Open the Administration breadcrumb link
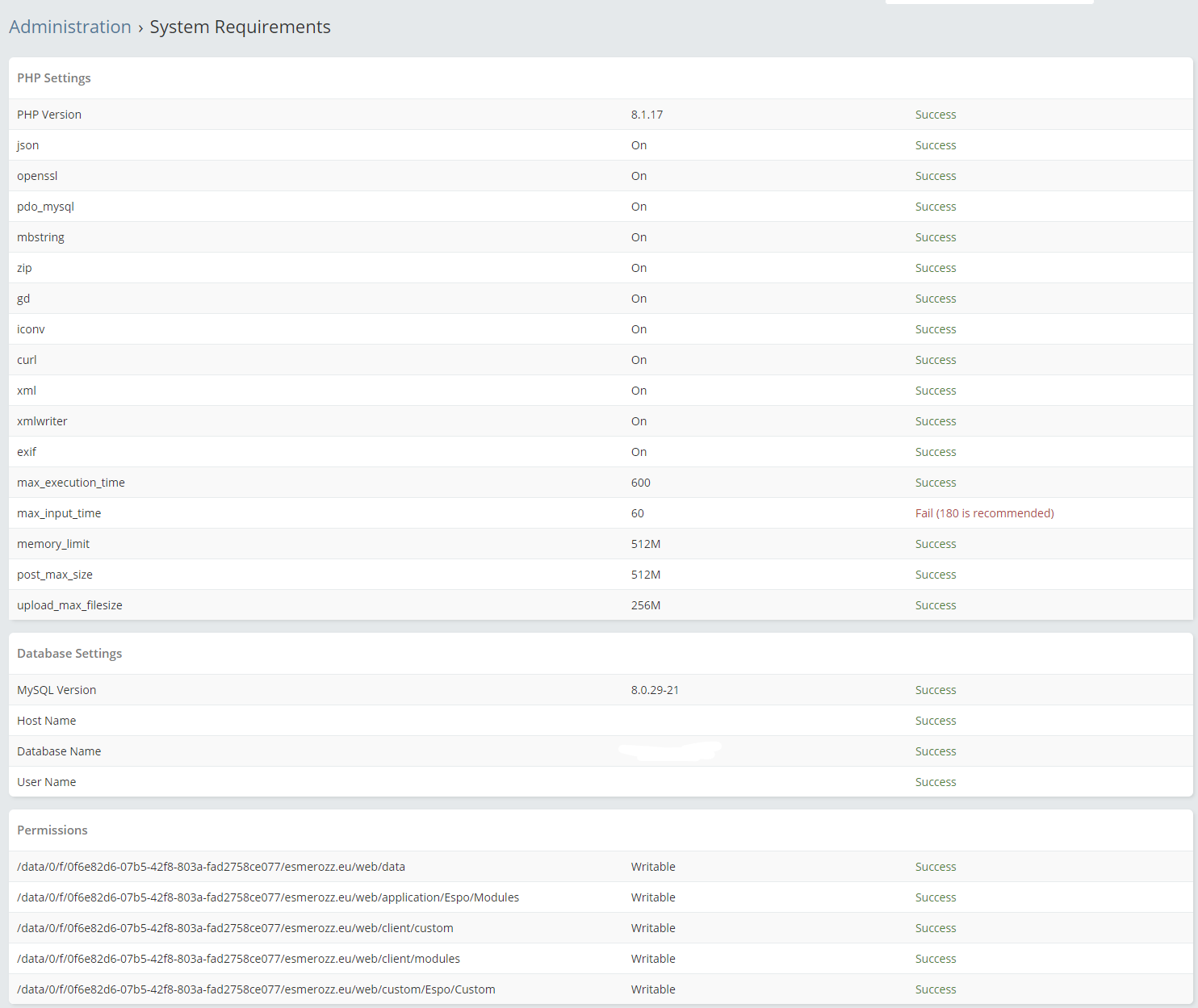Screen dimensions: 1198x1008 pos(70,27)
